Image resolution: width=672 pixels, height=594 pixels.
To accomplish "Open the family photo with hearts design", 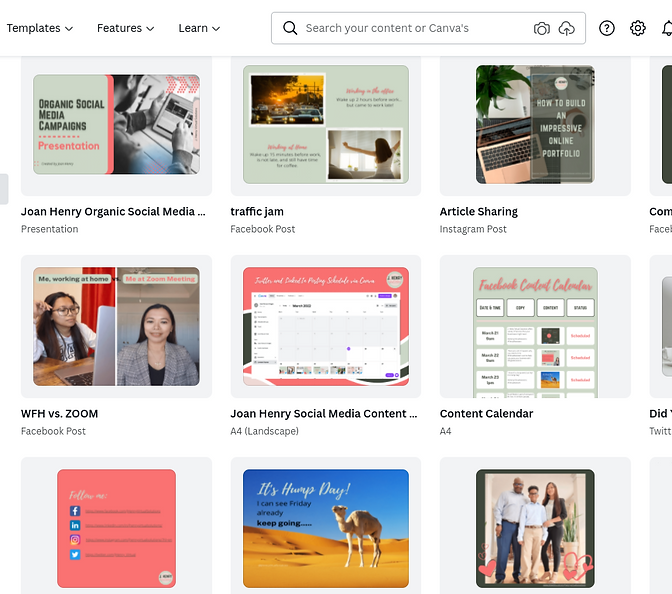I will [x=535, y=528].
